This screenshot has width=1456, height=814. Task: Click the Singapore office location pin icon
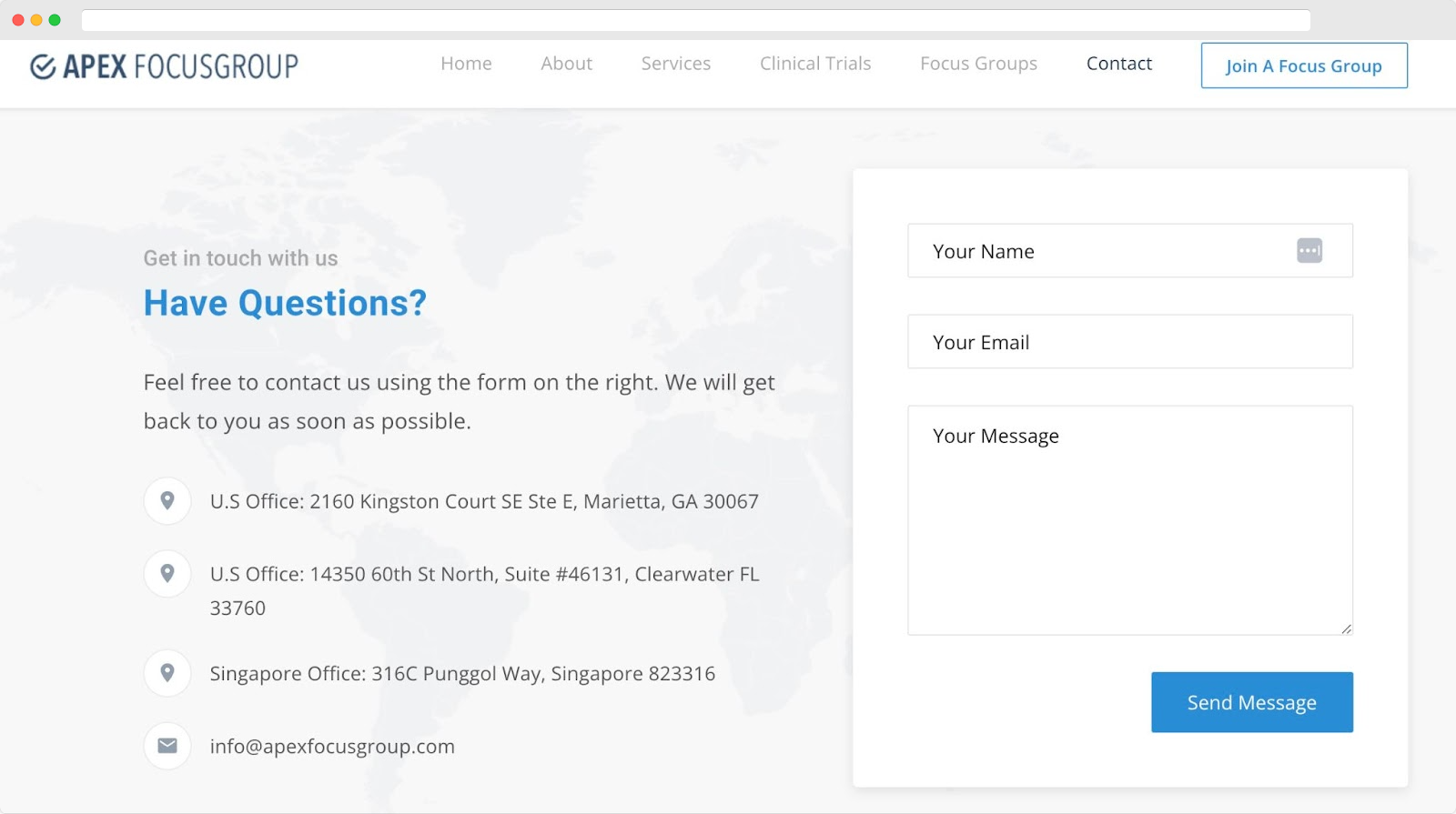pyautogui.click(x=167, y=673)
